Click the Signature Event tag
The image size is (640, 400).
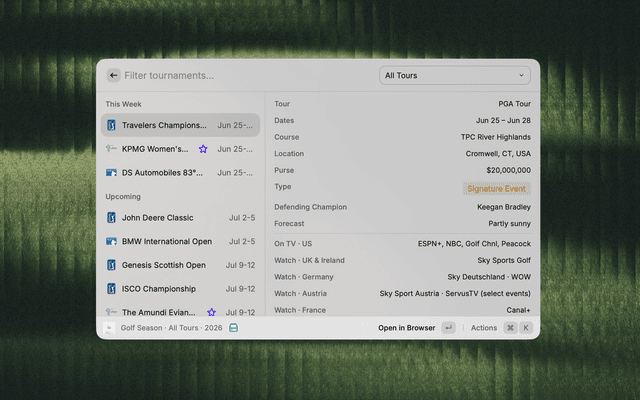pyautogui.click(x=496, y=189)
